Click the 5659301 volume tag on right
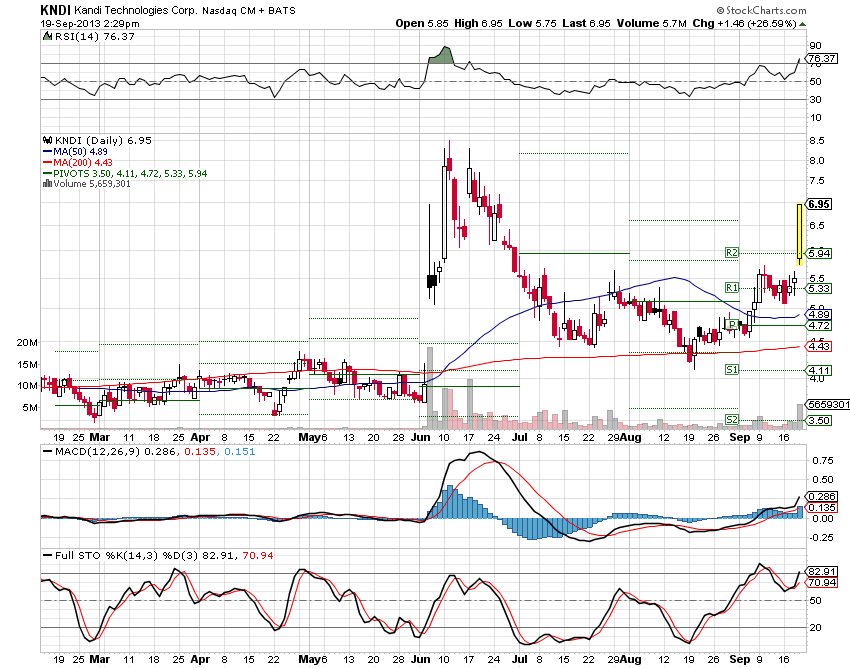This screenshot has height=668, width=850. click(x=828, y=404)
